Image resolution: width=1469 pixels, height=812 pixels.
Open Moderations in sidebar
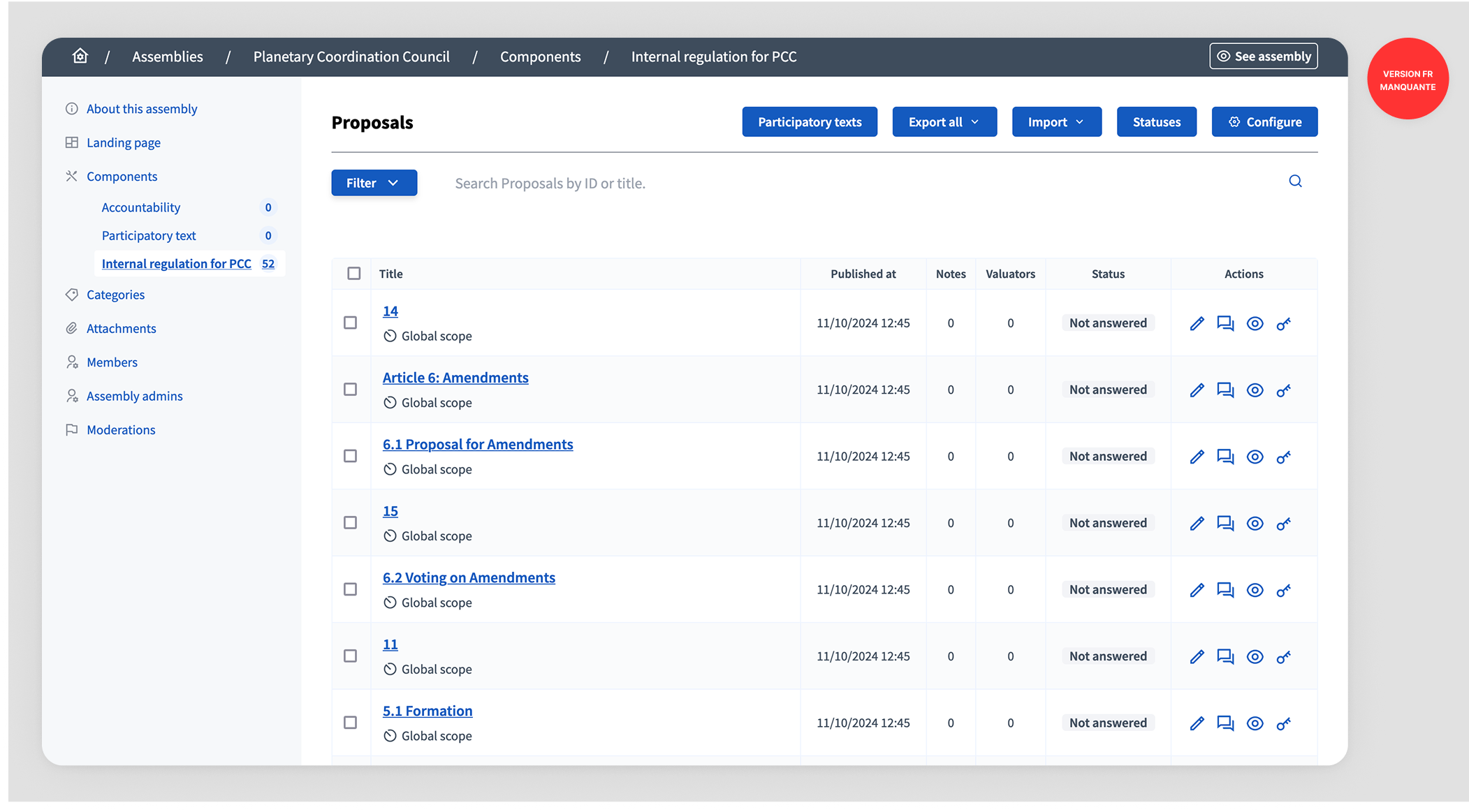pos(122,430)
